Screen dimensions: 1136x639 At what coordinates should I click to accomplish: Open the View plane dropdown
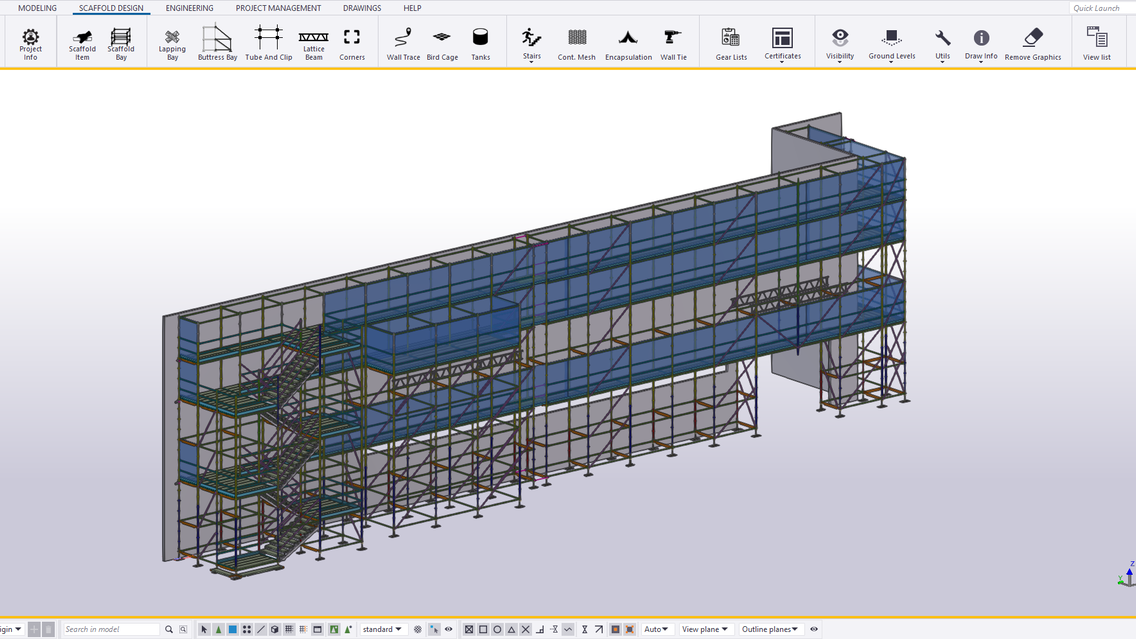(705, 629)
